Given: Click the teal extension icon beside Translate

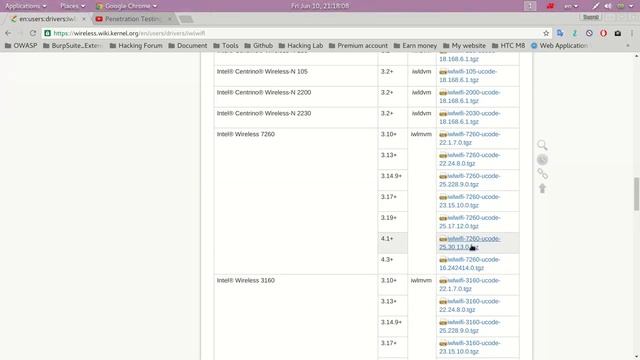Looking at the screenshot, I should coord(574,33).
